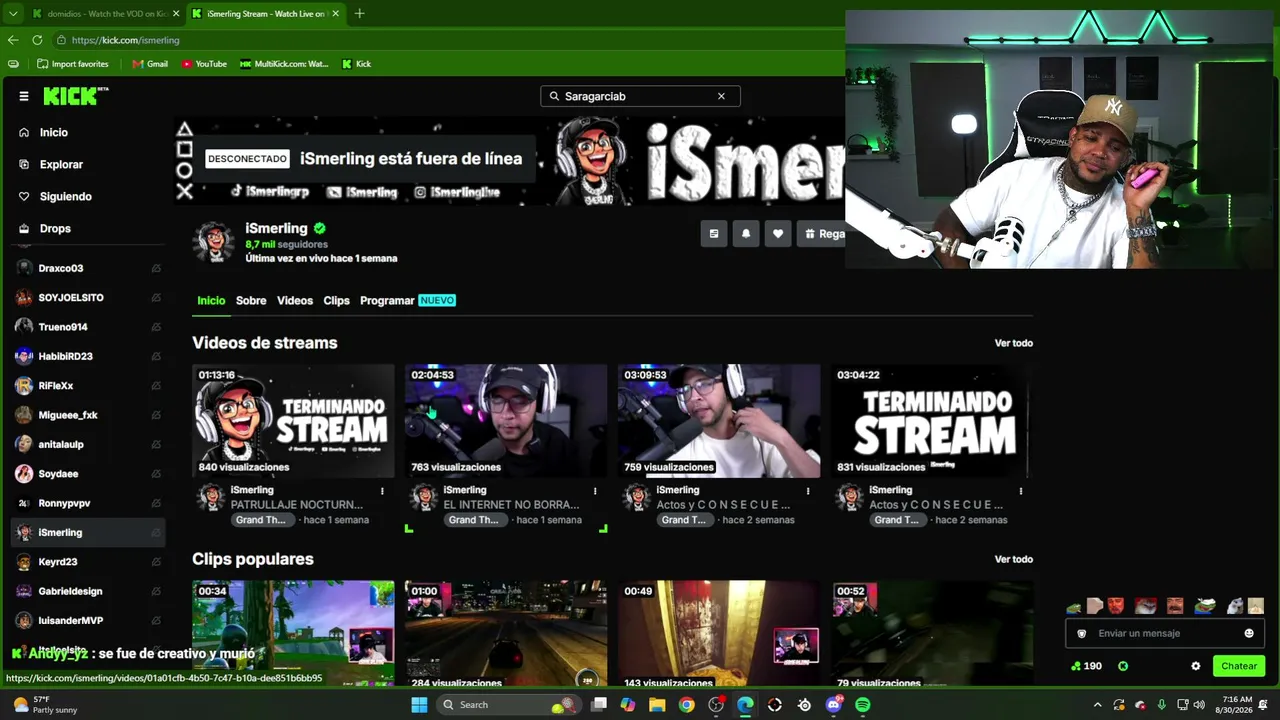Screen dimensions: 1280x720
Task: Click the anitalaulp avatar in sidebar
Action: click(x=24, y=444)
